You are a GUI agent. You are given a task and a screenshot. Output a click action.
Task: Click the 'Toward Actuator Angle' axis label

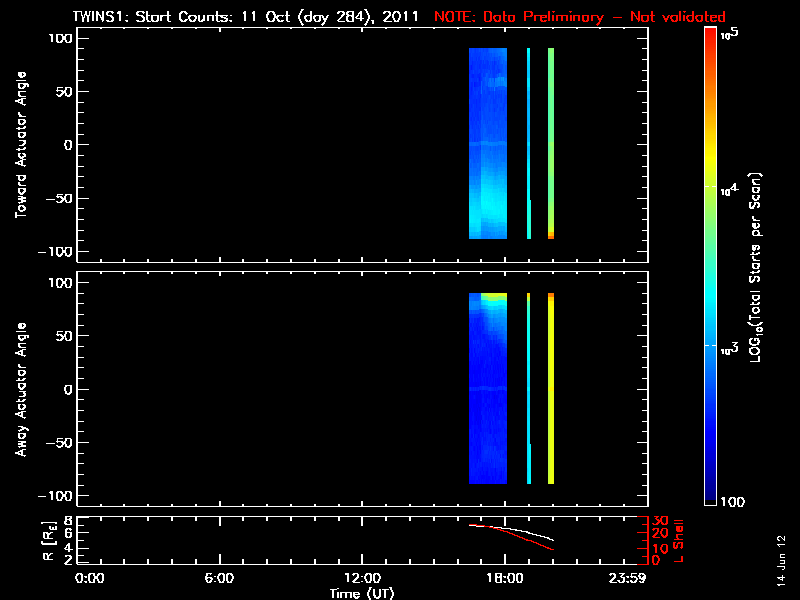pyautogui.click(x=19, y=143)
